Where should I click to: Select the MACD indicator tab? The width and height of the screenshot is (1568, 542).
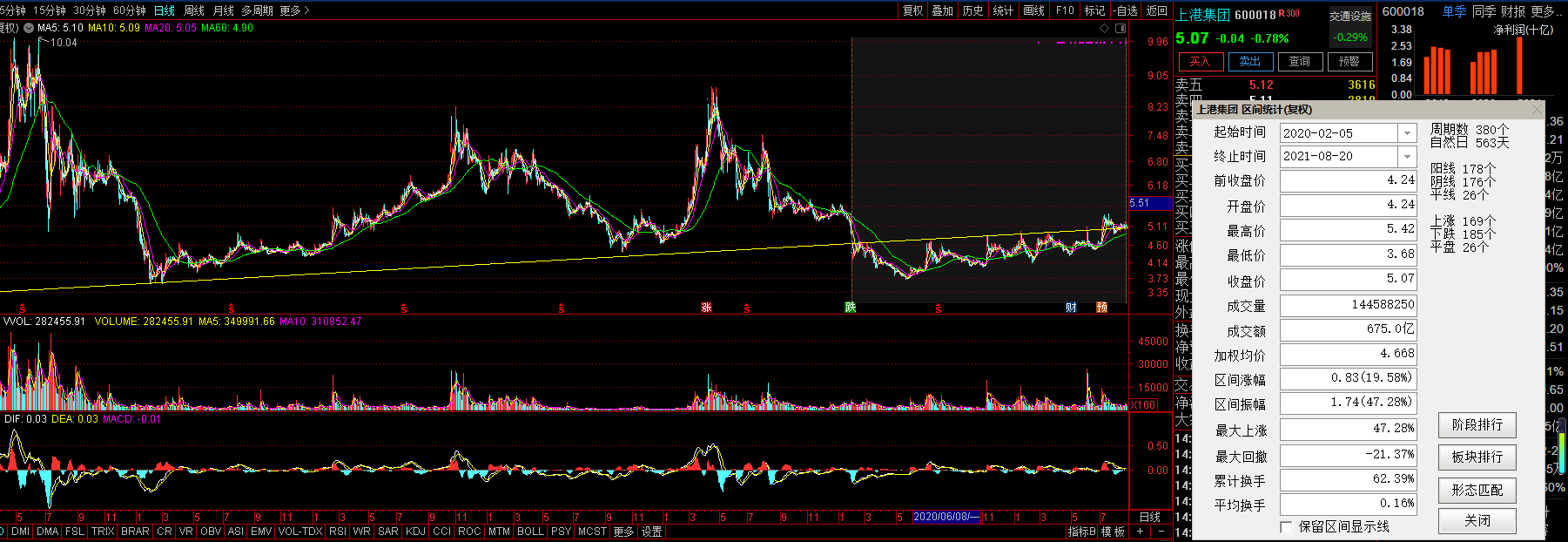click(x=3, y=532)
